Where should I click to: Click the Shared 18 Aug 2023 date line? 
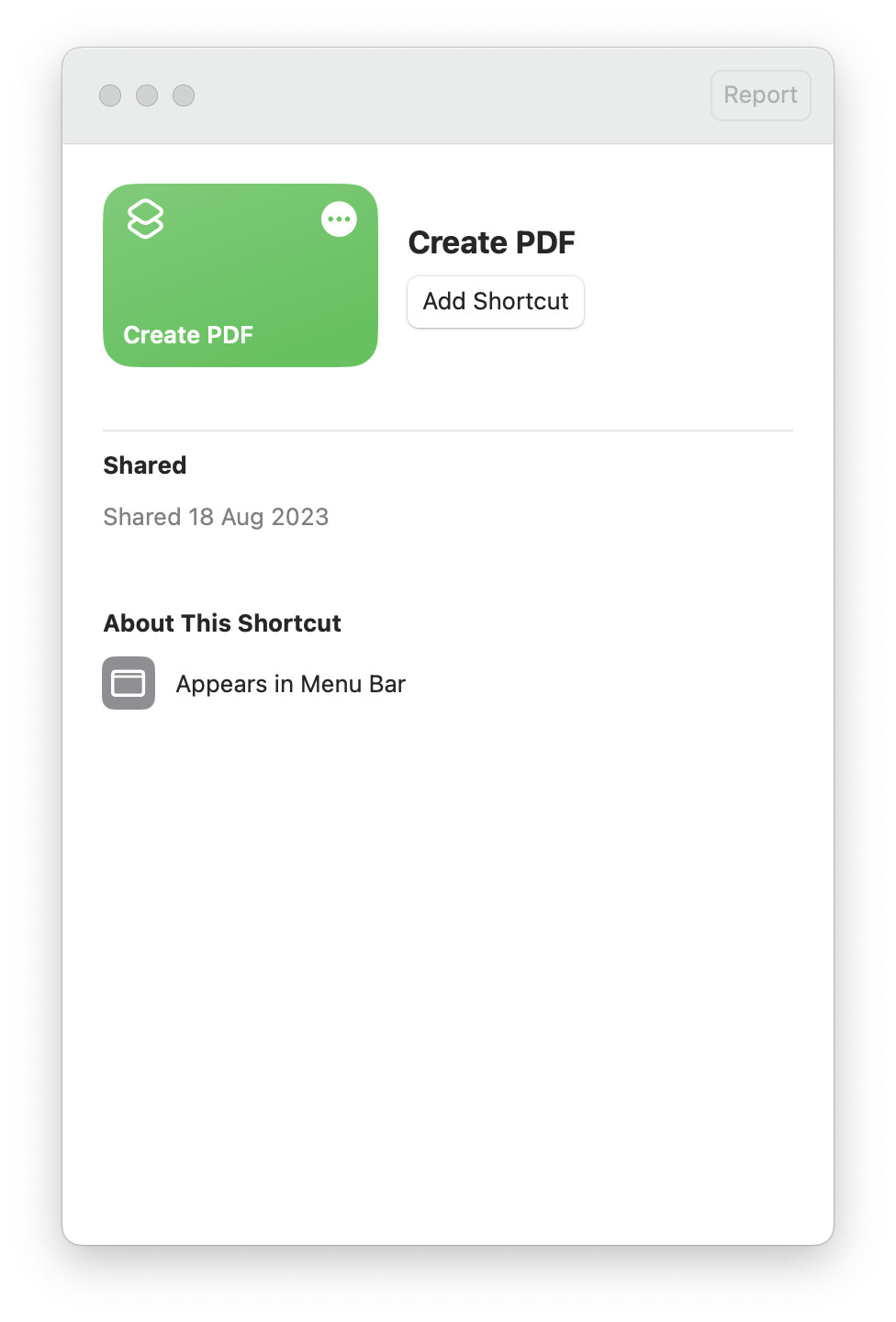pyautogui.click(x=216, y=517)
